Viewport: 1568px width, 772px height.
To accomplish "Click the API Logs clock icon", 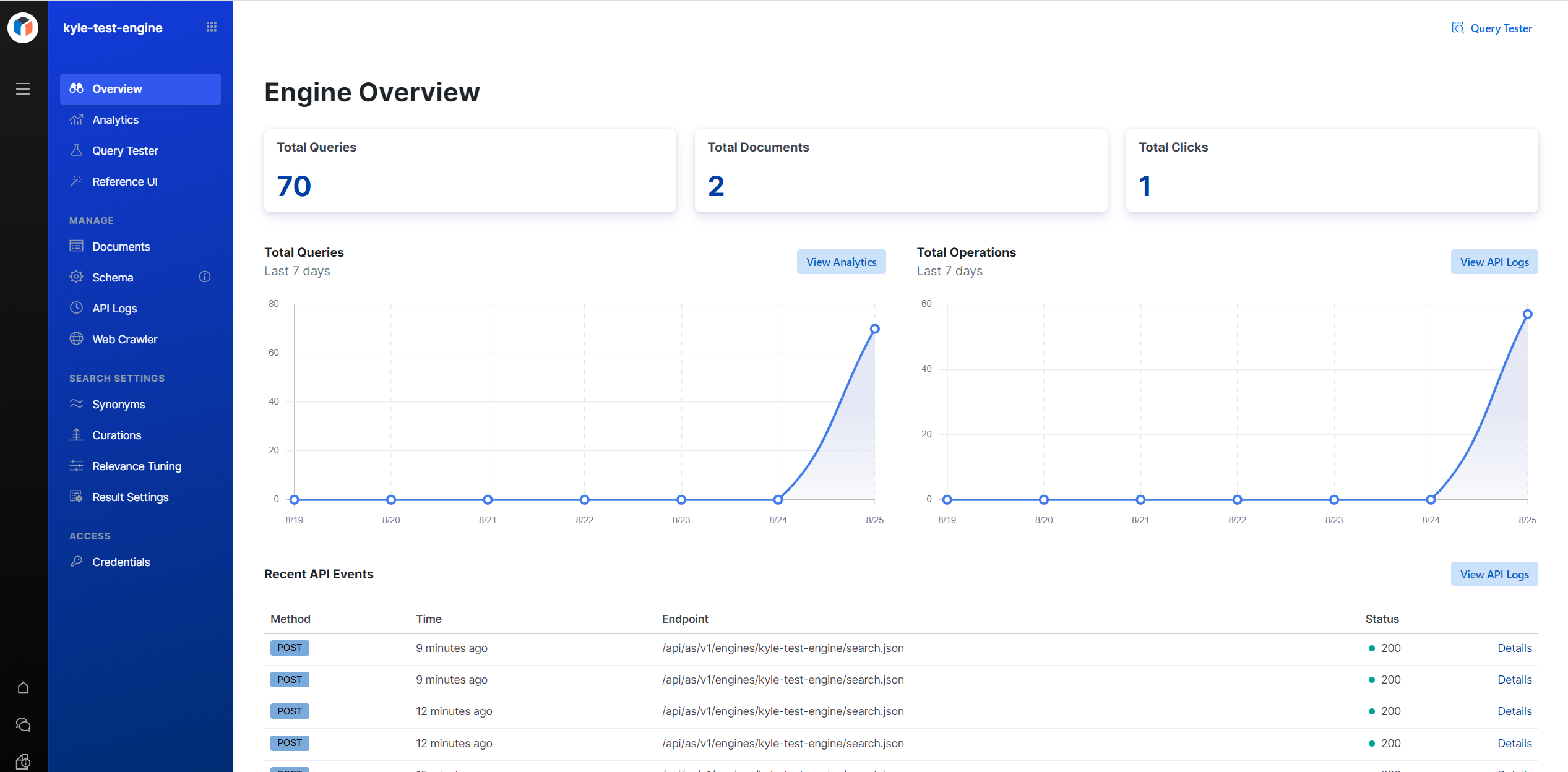I will coord(76,307).
